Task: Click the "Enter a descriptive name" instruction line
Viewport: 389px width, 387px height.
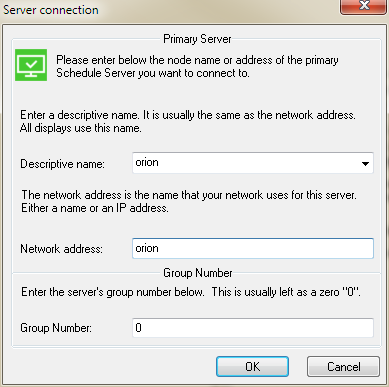Action: [x=188, y=115]
